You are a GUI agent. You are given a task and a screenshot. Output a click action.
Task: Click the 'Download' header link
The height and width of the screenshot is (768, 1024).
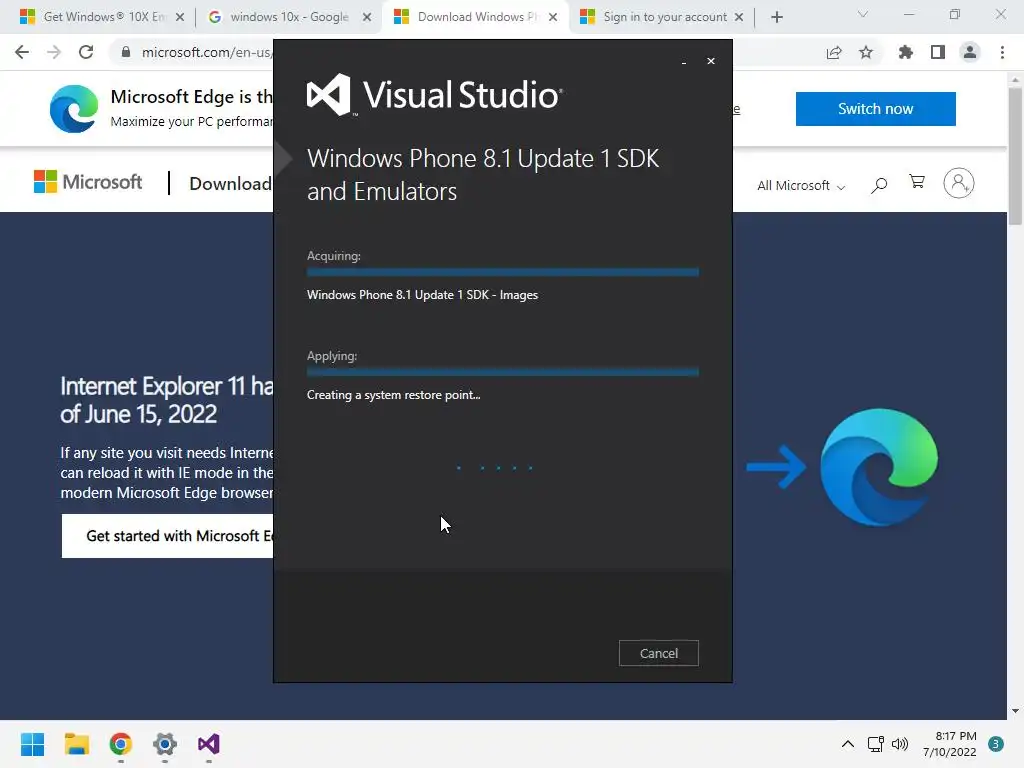[x=230, y=184]
